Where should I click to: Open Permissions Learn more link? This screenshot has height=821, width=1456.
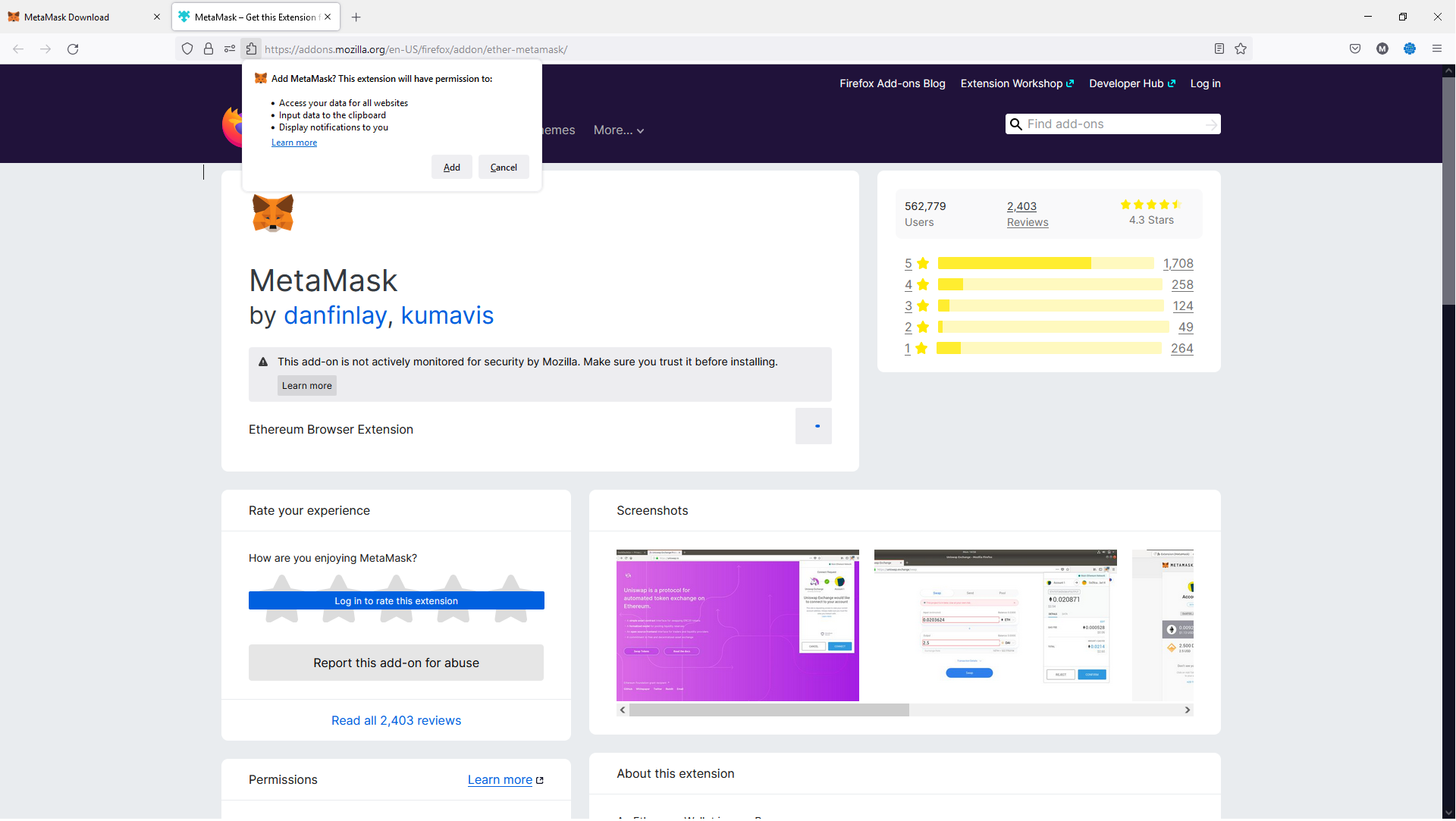pos(505,780)
